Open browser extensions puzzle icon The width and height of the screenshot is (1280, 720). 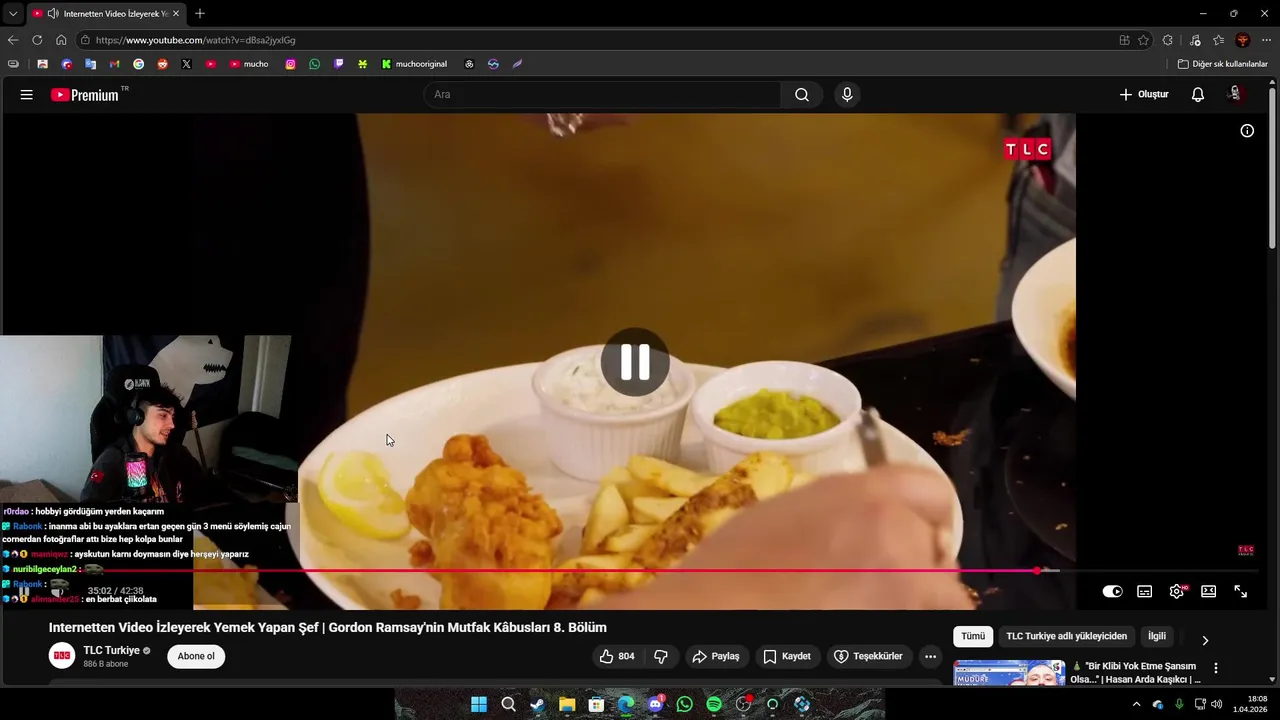point(1169,40)
